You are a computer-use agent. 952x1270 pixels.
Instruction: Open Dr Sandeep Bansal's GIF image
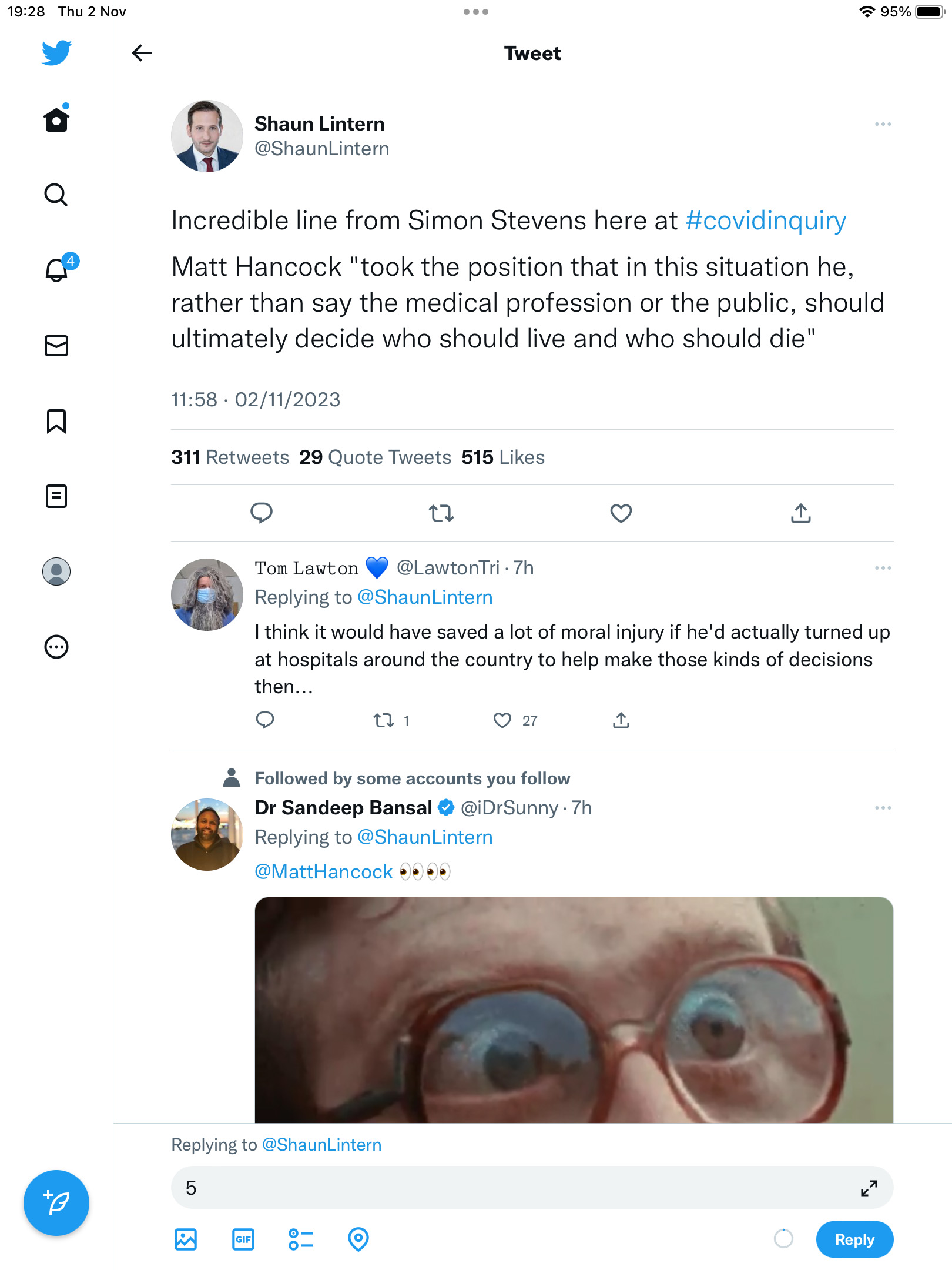574,1010
